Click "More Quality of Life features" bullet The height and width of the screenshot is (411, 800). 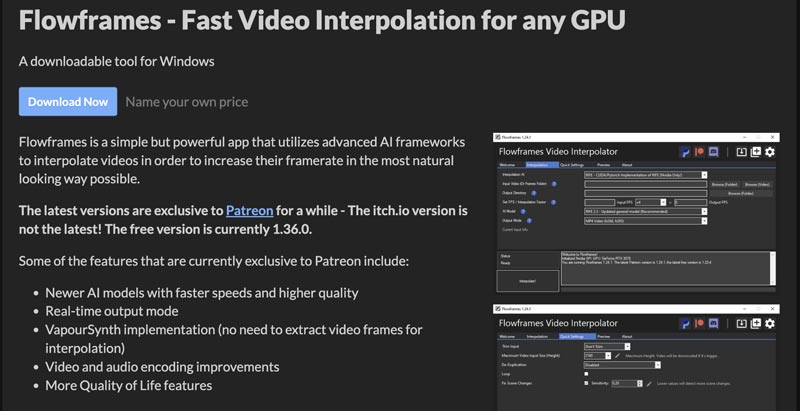tap(129, 385)
